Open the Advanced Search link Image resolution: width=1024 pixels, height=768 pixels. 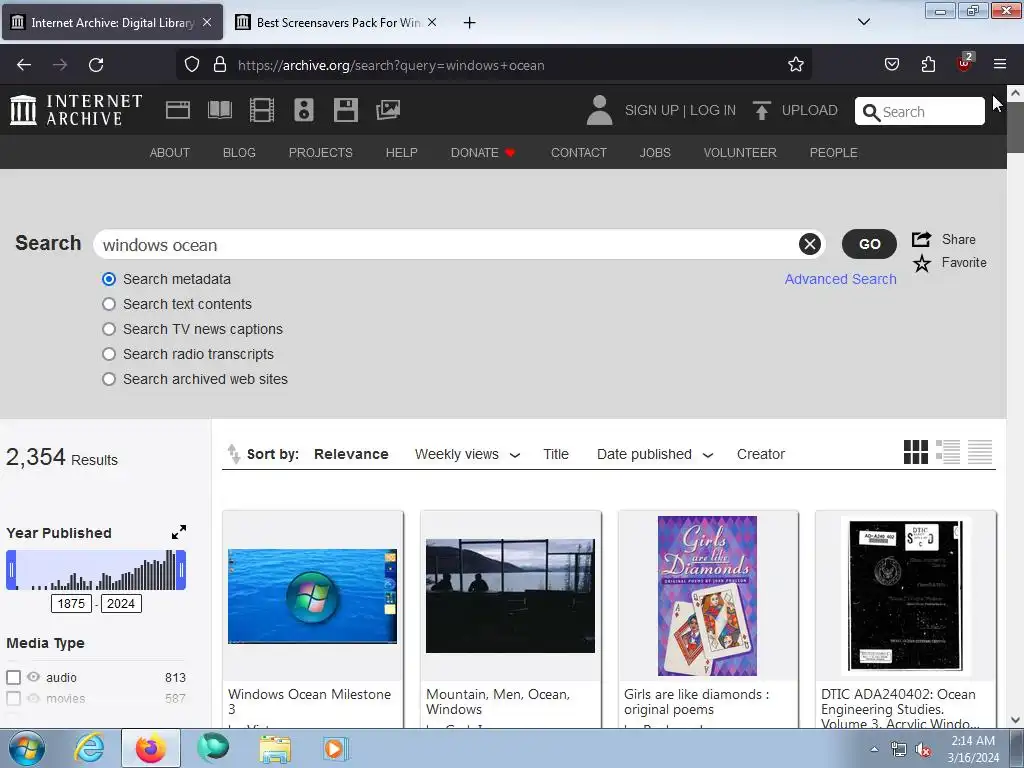tap(840, 279)
